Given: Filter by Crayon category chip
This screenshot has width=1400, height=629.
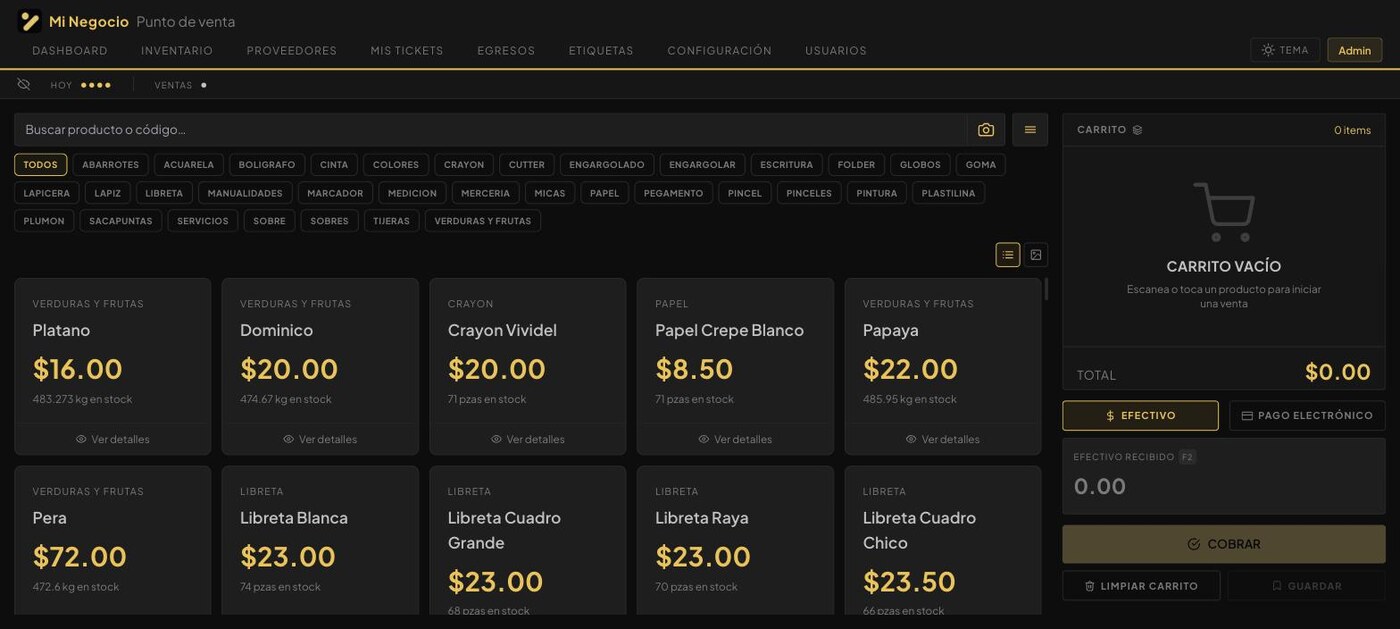Looking at the screenshot, I should (464, 165).
